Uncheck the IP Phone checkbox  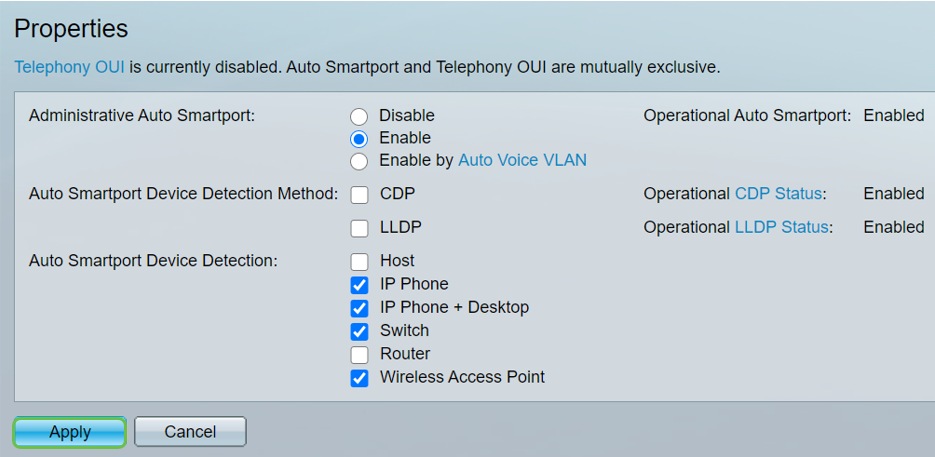pos(359,285)
